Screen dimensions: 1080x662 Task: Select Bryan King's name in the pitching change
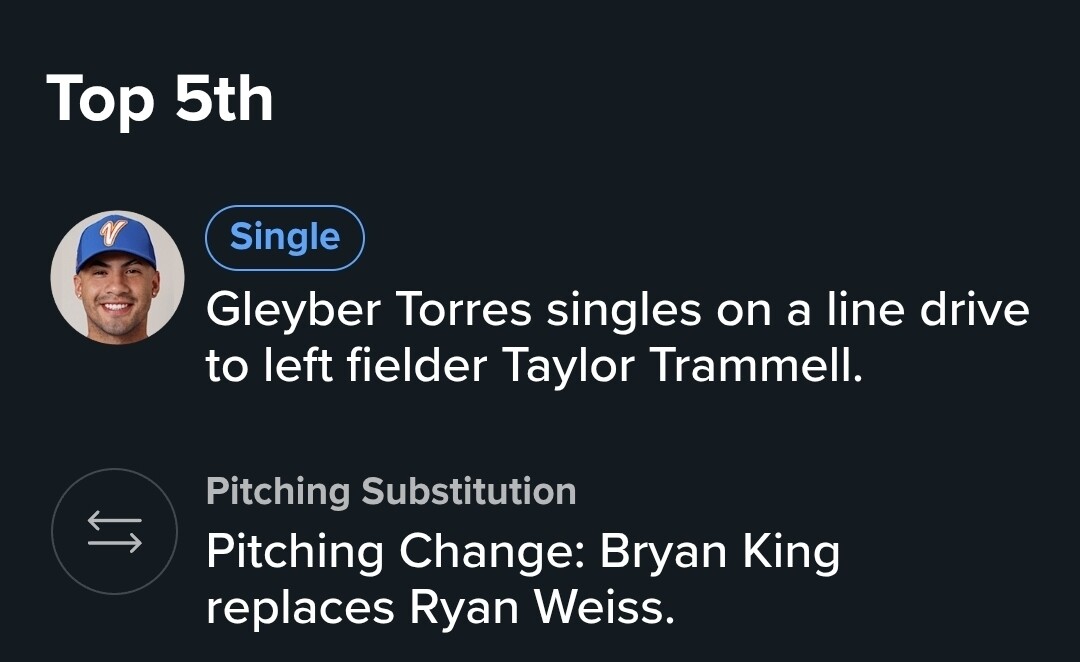[x=720, y=551]
